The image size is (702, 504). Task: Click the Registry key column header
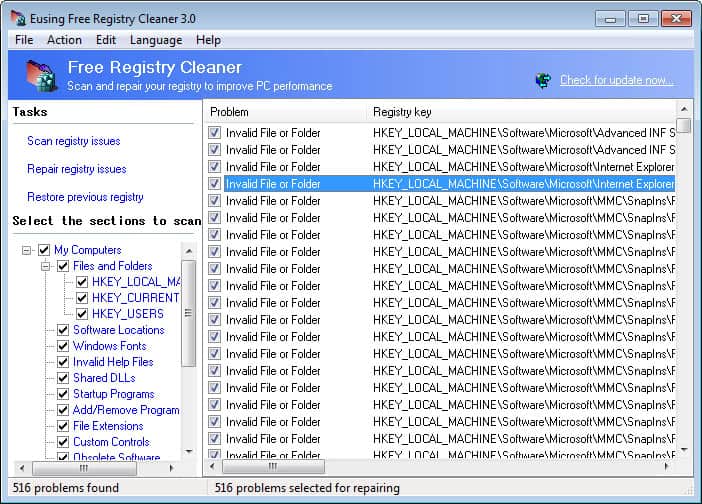click(522, 112)
